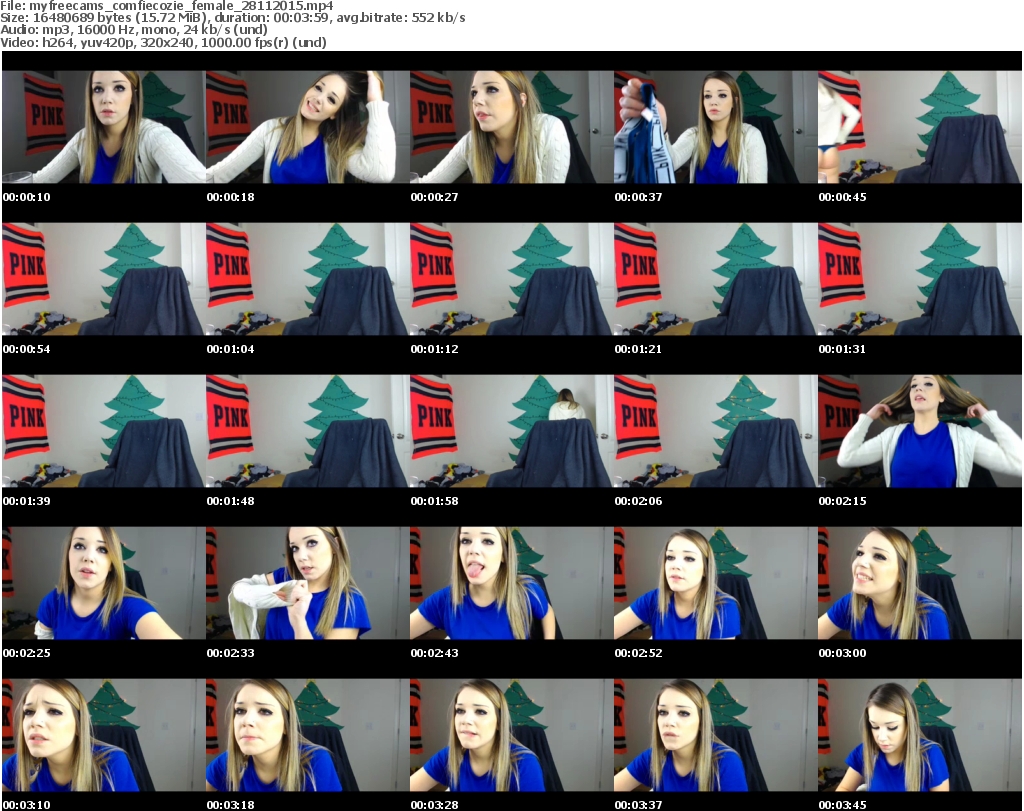View the frame at 00:01:48
This screenshot has height=811, width=1024.
coord(308,431)
